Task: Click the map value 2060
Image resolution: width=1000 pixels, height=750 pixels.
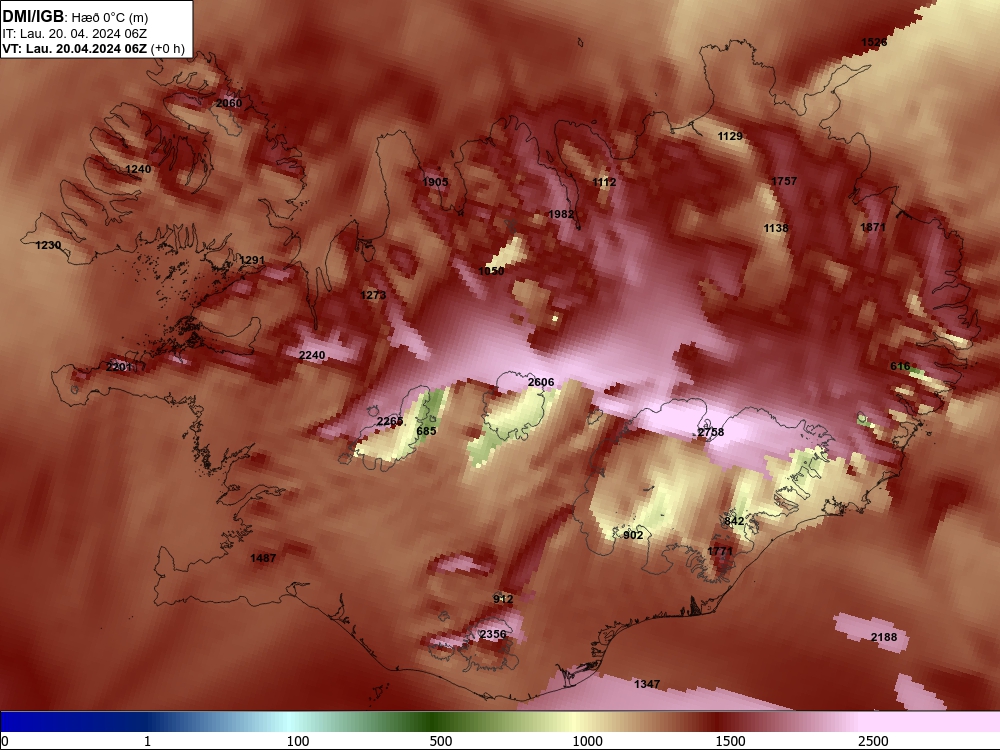Action: point(229,103)
